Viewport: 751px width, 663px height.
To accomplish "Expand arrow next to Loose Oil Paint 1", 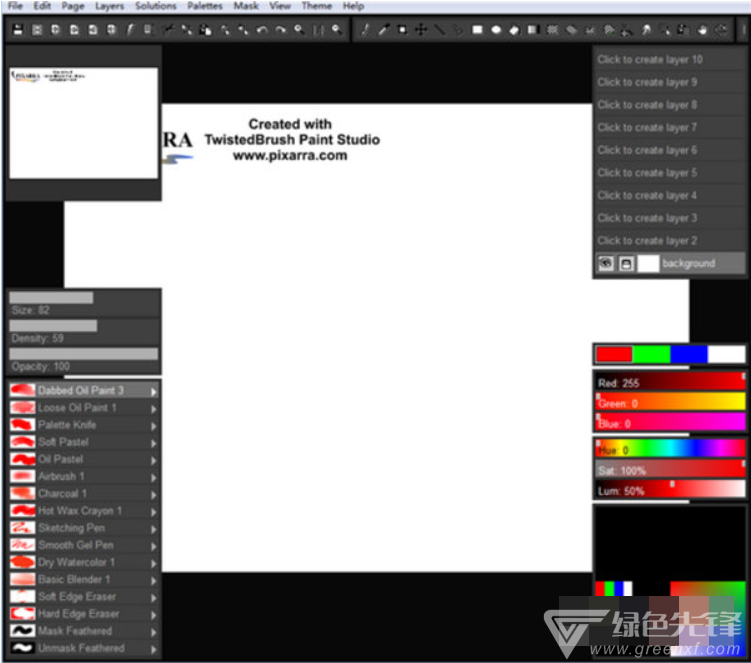I will click(x=154, y=409).
